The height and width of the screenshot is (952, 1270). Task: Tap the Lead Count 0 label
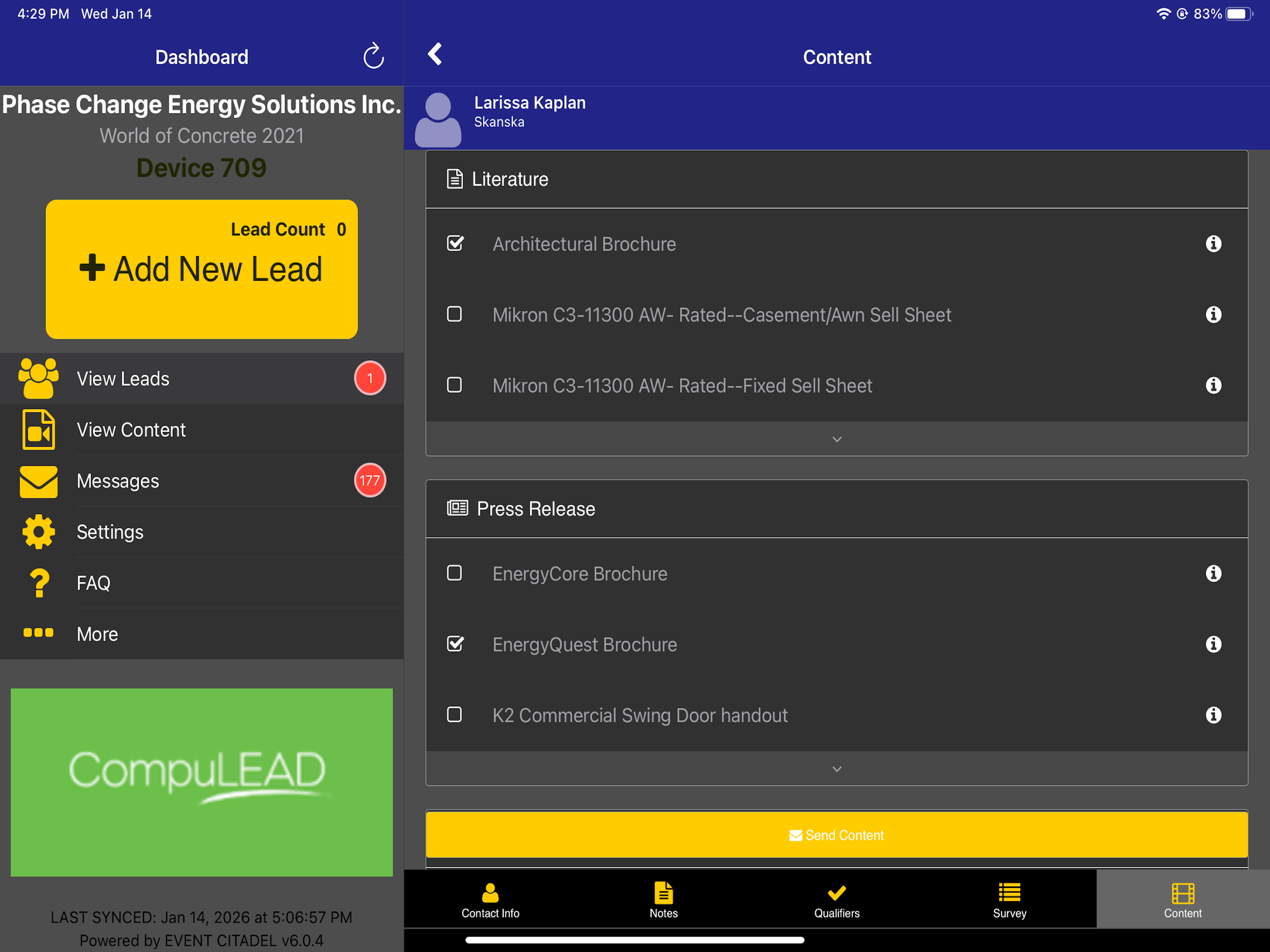point(288,229)
